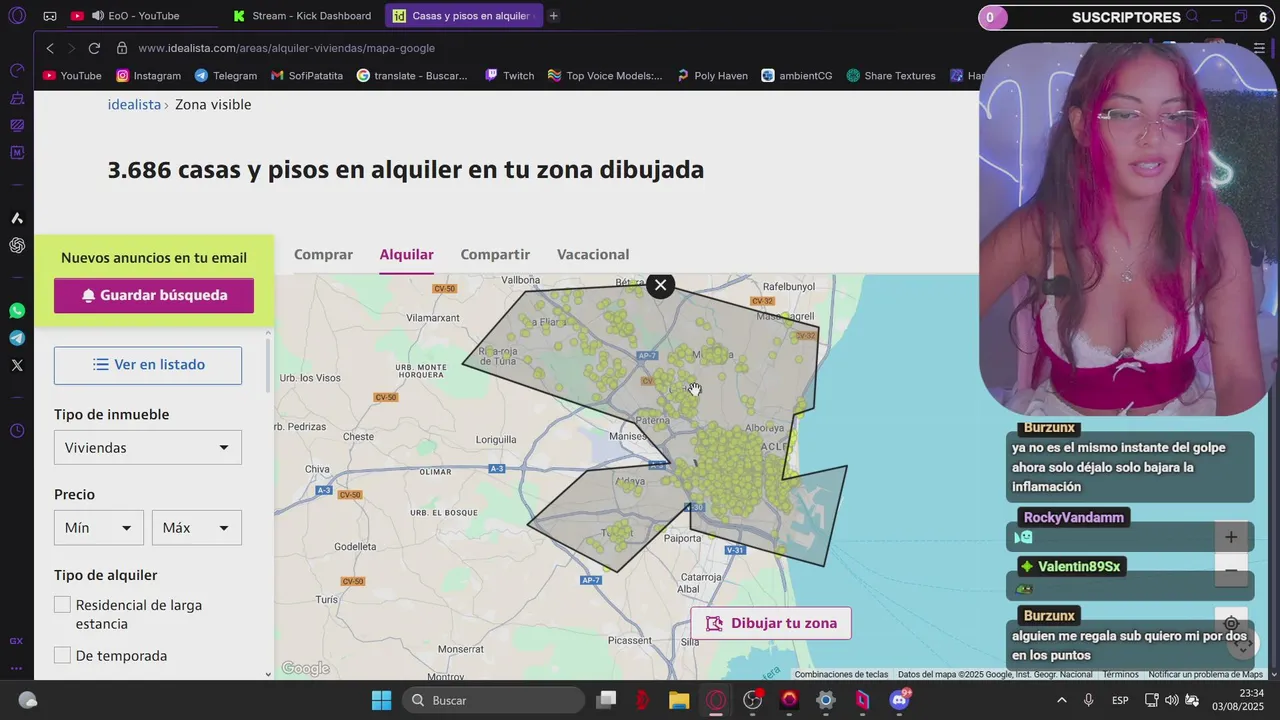This screenshot has width=1280, height=720.
Task: Check the De temporada option
Action: (x=62, y=655)
